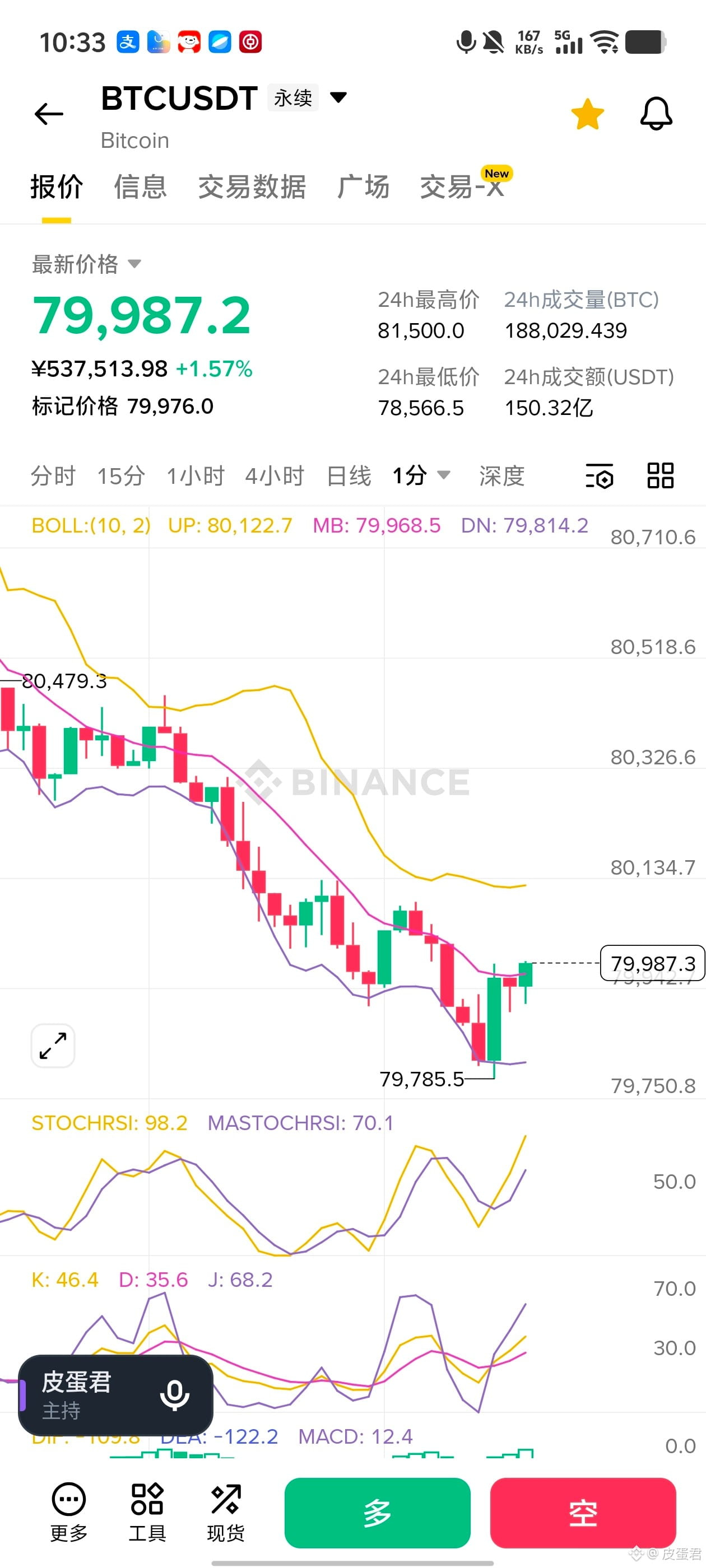Switch to the 信息 tab

point(141,186)
